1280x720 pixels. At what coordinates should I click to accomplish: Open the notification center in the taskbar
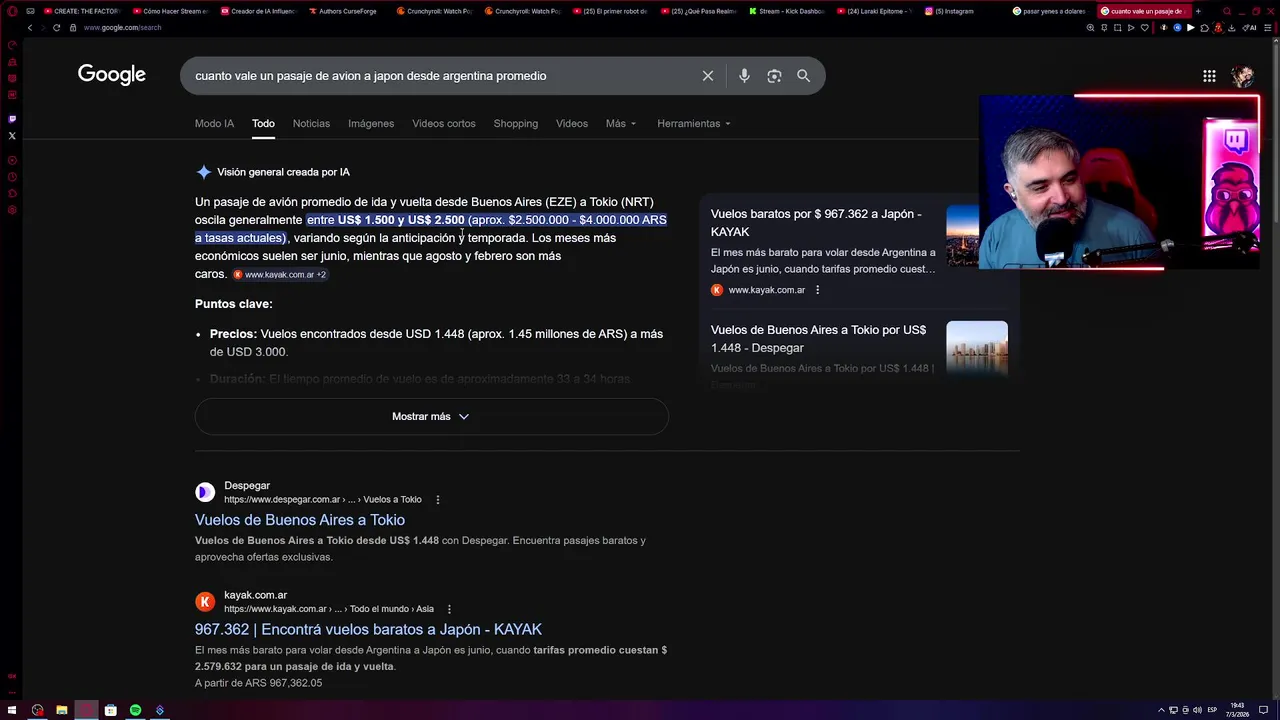[x=1264, y=710]
